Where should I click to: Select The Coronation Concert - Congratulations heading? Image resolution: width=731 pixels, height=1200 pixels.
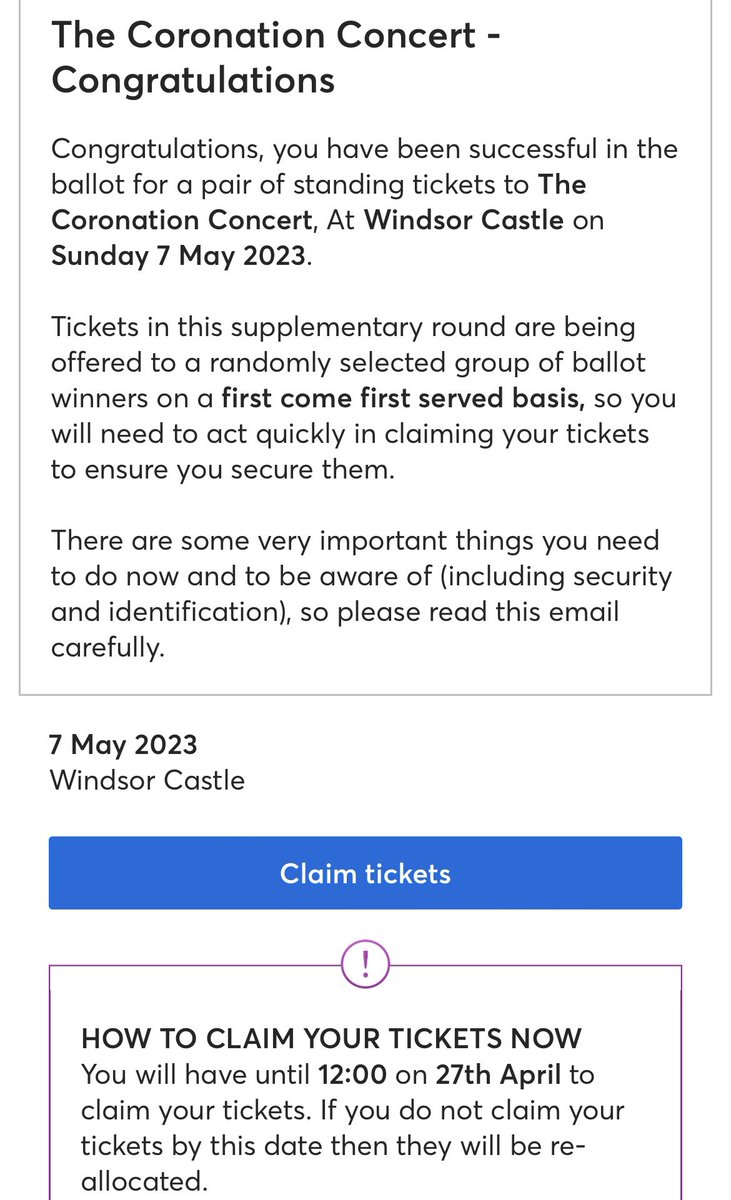point(276,57)
